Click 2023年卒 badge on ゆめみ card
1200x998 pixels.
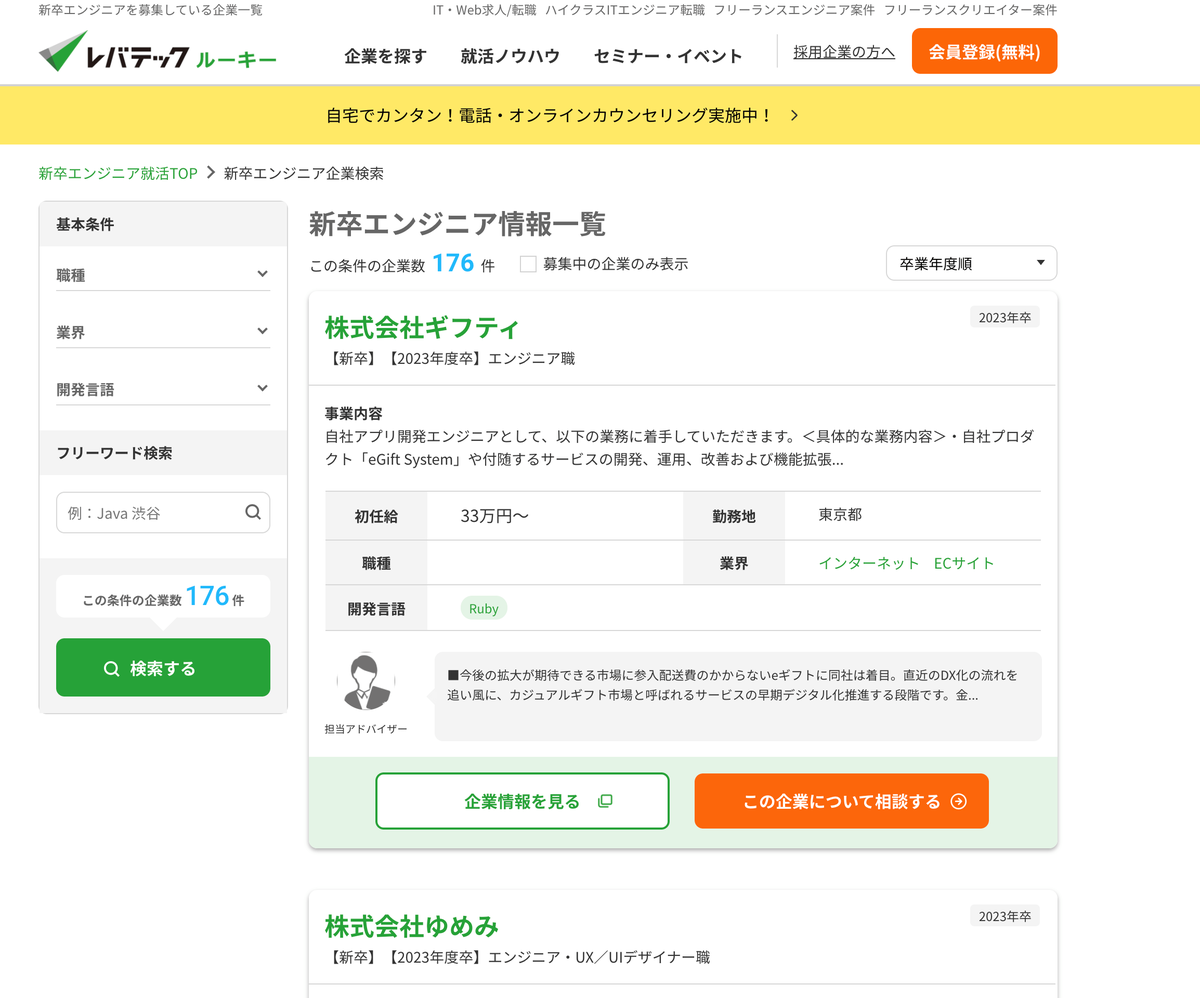[1005, 916]
